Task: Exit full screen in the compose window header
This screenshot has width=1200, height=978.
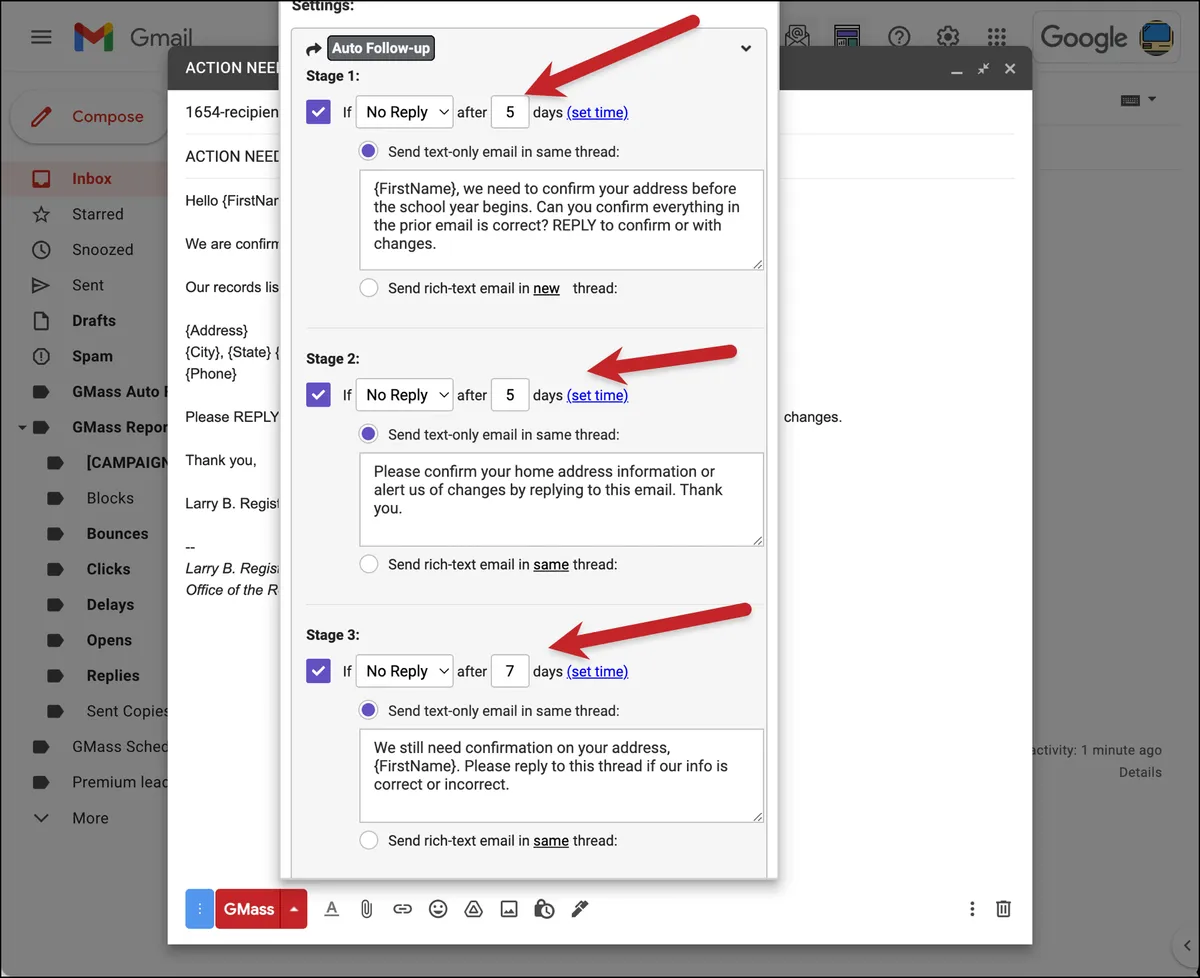Action: tap(984, 68)
